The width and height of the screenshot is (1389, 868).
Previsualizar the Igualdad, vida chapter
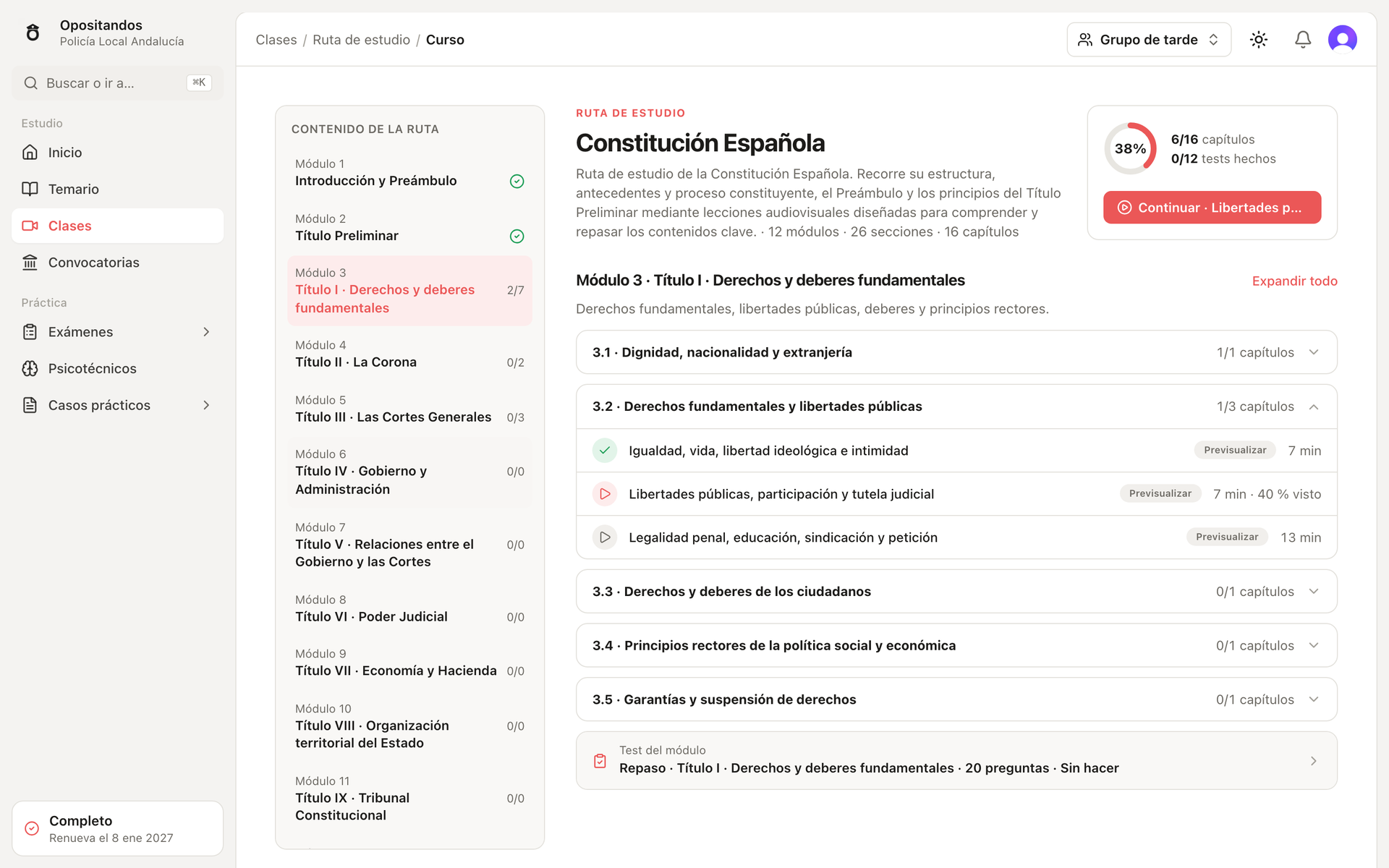(1235, 450)
